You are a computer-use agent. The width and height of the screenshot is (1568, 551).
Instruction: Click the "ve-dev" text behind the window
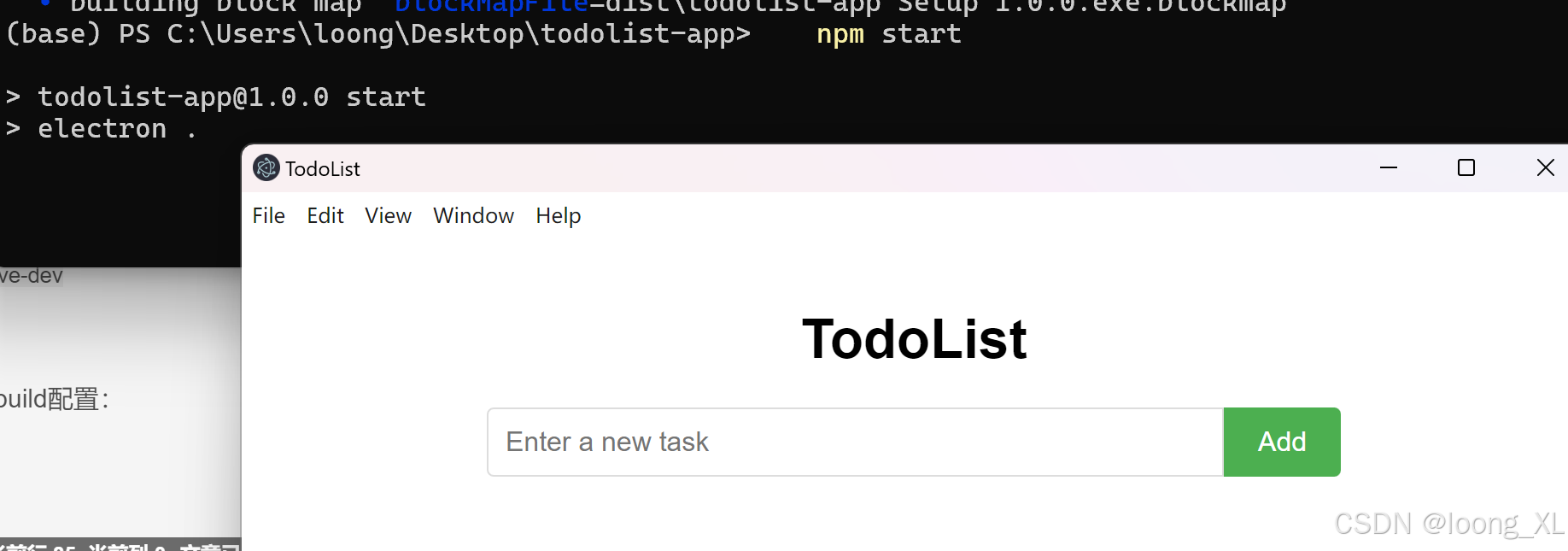tap(32, 276)
